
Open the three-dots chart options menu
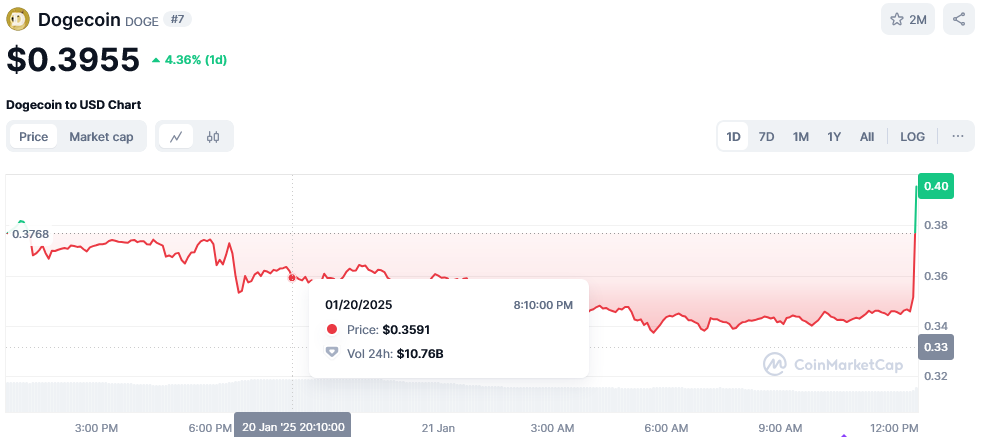point(958,136)
